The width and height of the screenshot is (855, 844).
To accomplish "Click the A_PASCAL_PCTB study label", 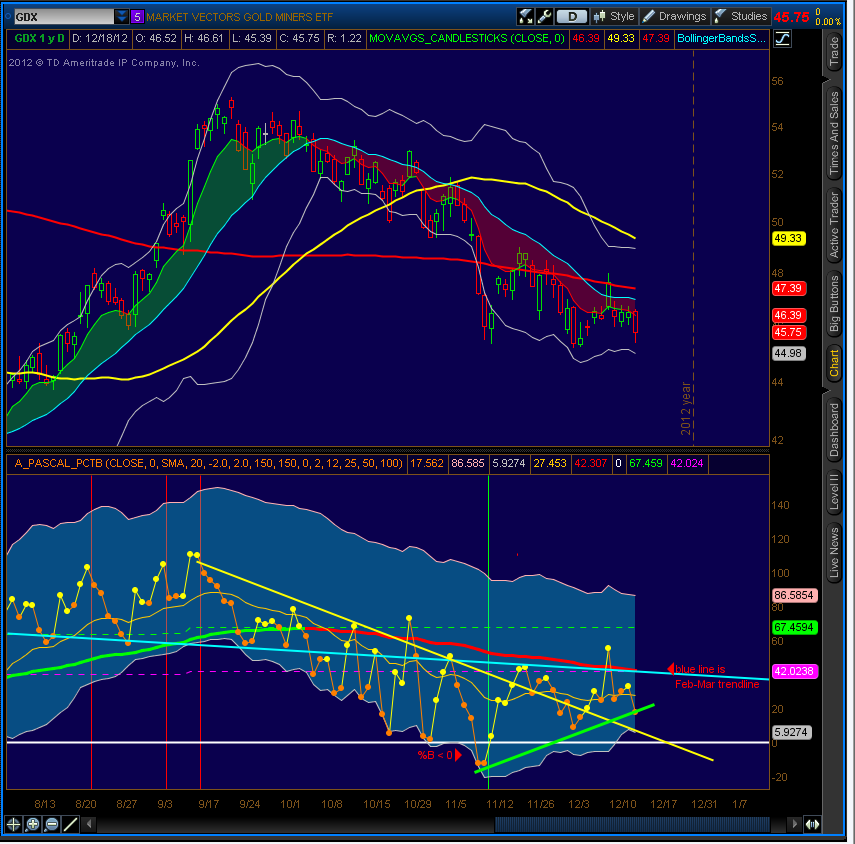I will coord(208,463).
